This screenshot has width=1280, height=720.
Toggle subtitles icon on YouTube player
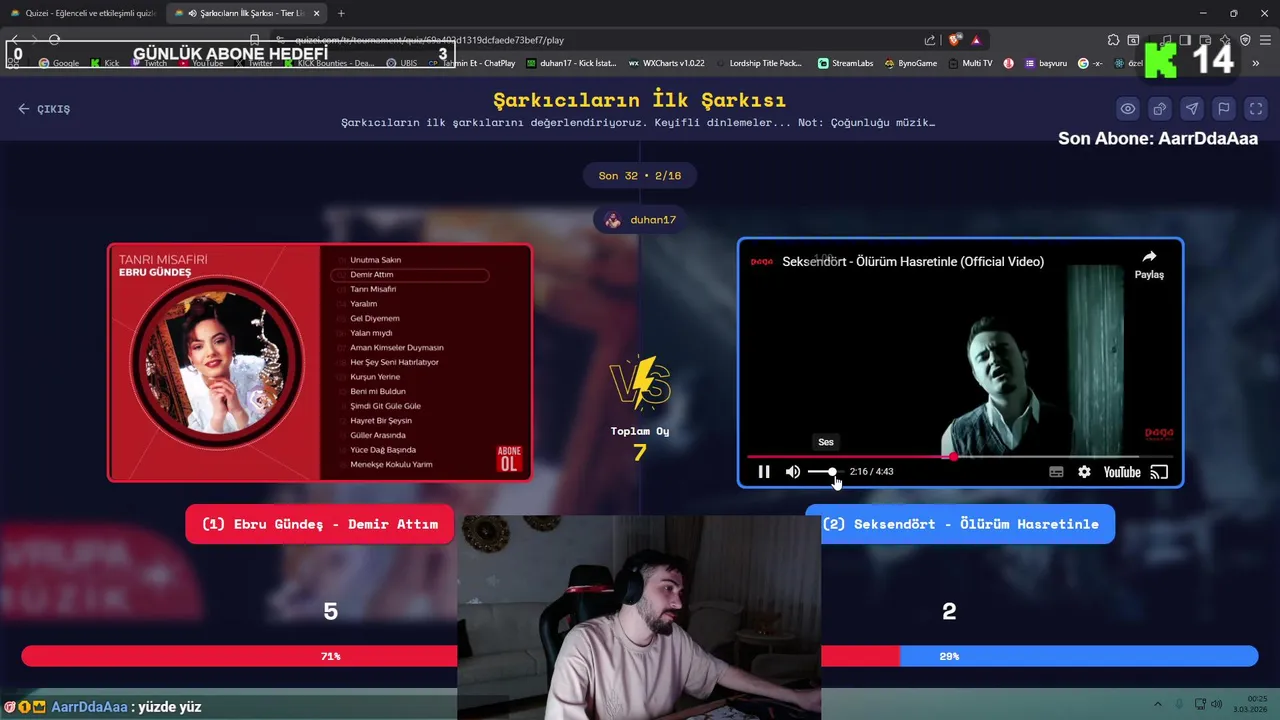click(x=1056, y=472)
